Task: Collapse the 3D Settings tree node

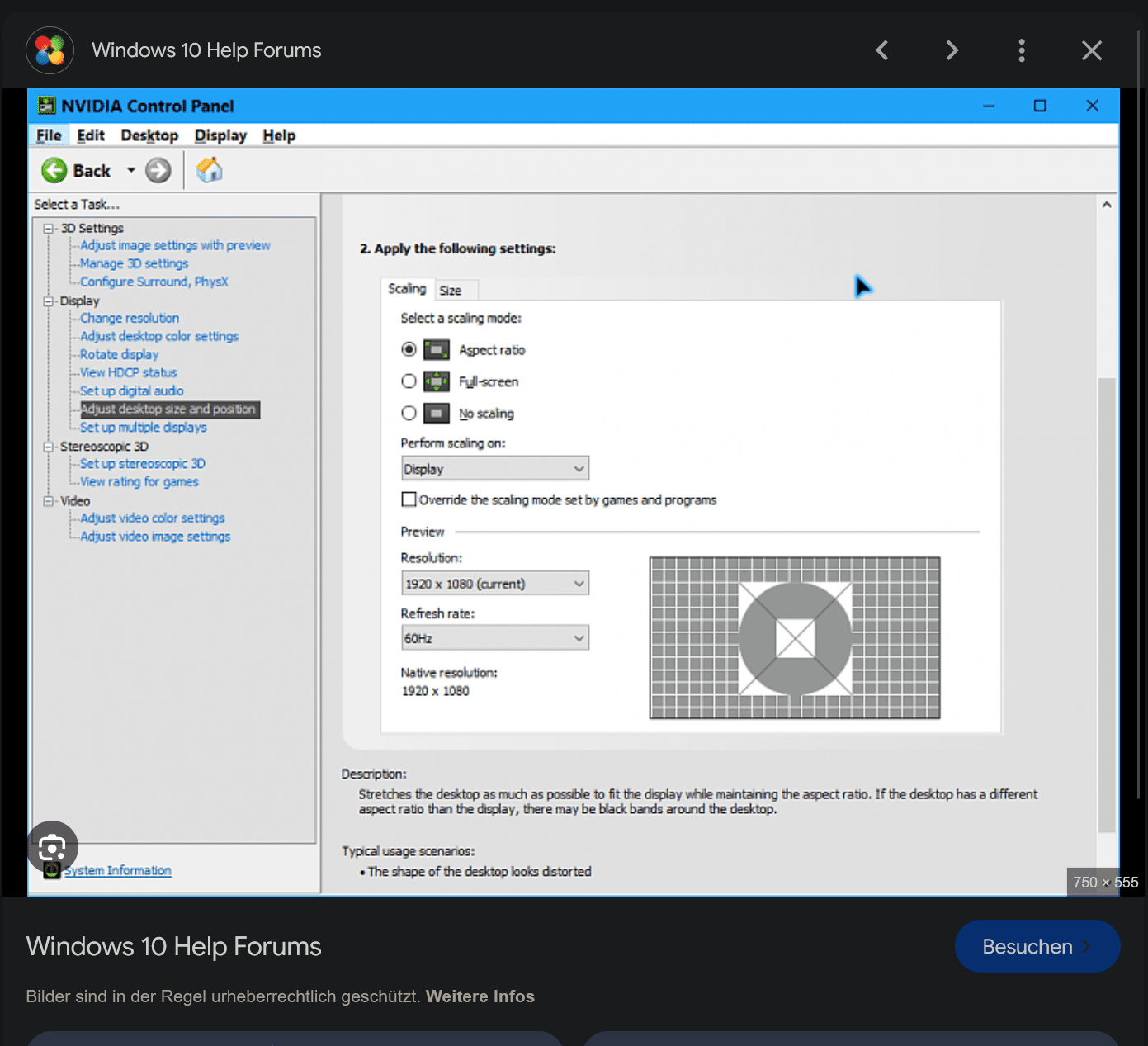Action: pos(49,229)
